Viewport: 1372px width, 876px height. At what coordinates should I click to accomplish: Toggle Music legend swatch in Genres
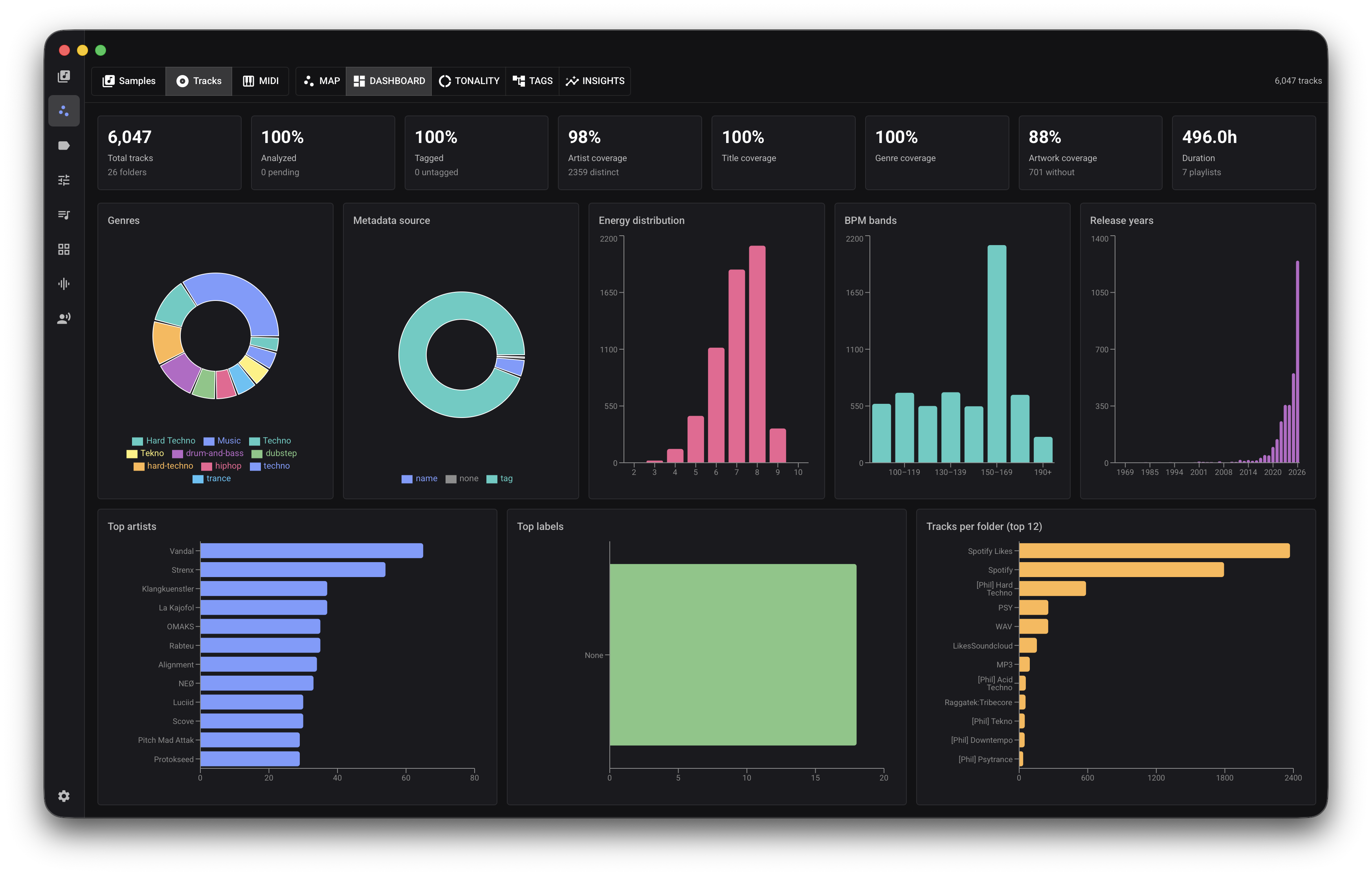coord(209,442)
